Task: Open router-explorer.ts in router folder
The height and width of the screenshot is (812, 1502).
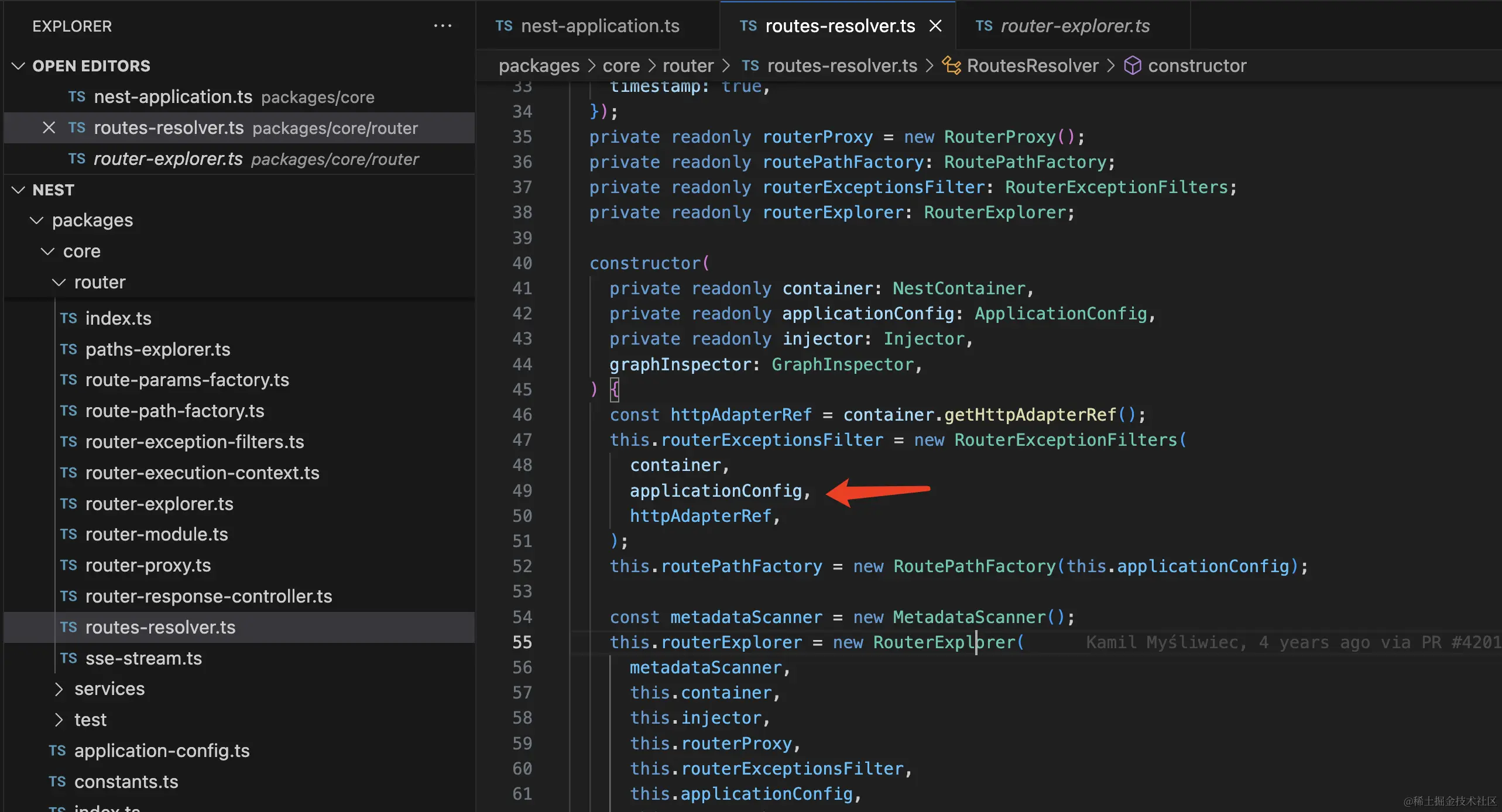Action: 159,504
